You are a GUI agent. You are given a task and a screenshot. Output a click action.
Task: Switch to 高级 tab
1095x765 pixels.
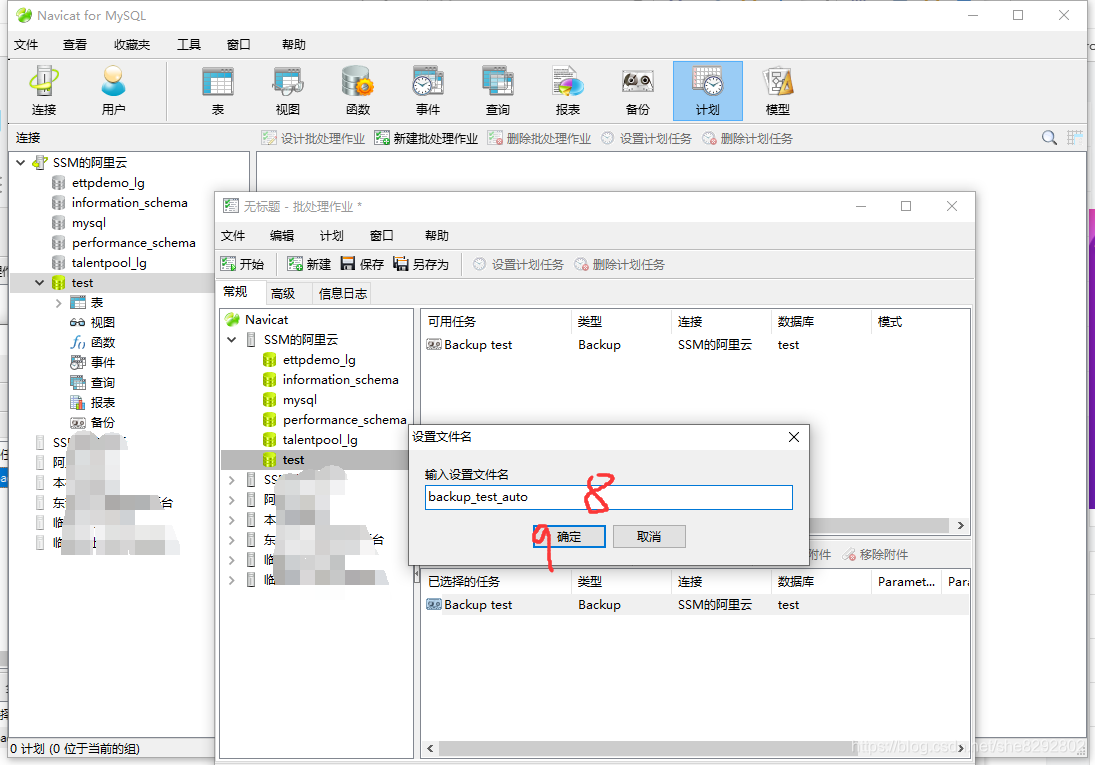[x=283, y=293]
